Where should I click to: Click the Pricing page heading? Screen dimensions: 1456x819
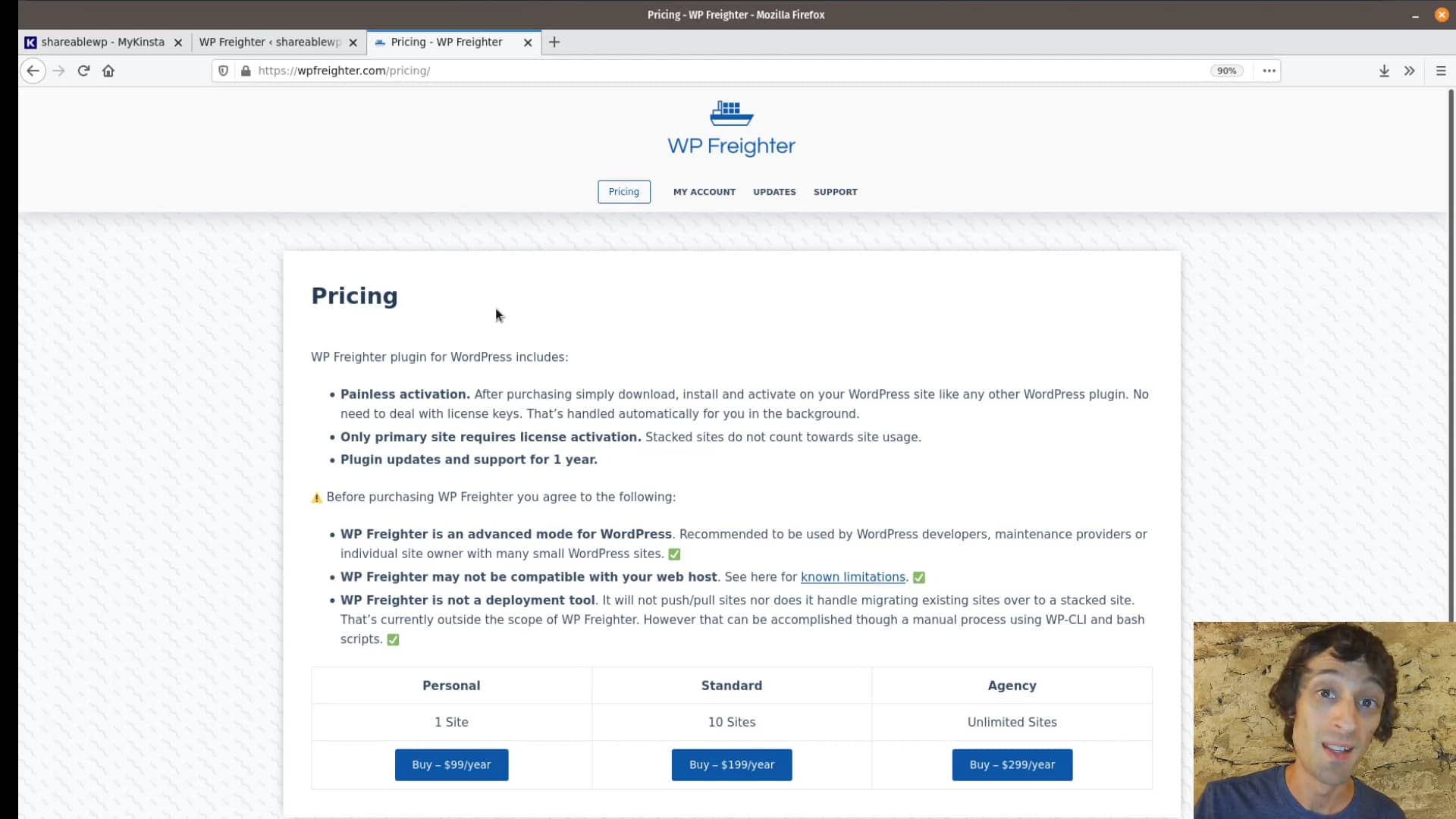pyautogui.click(x=354, y=296)
